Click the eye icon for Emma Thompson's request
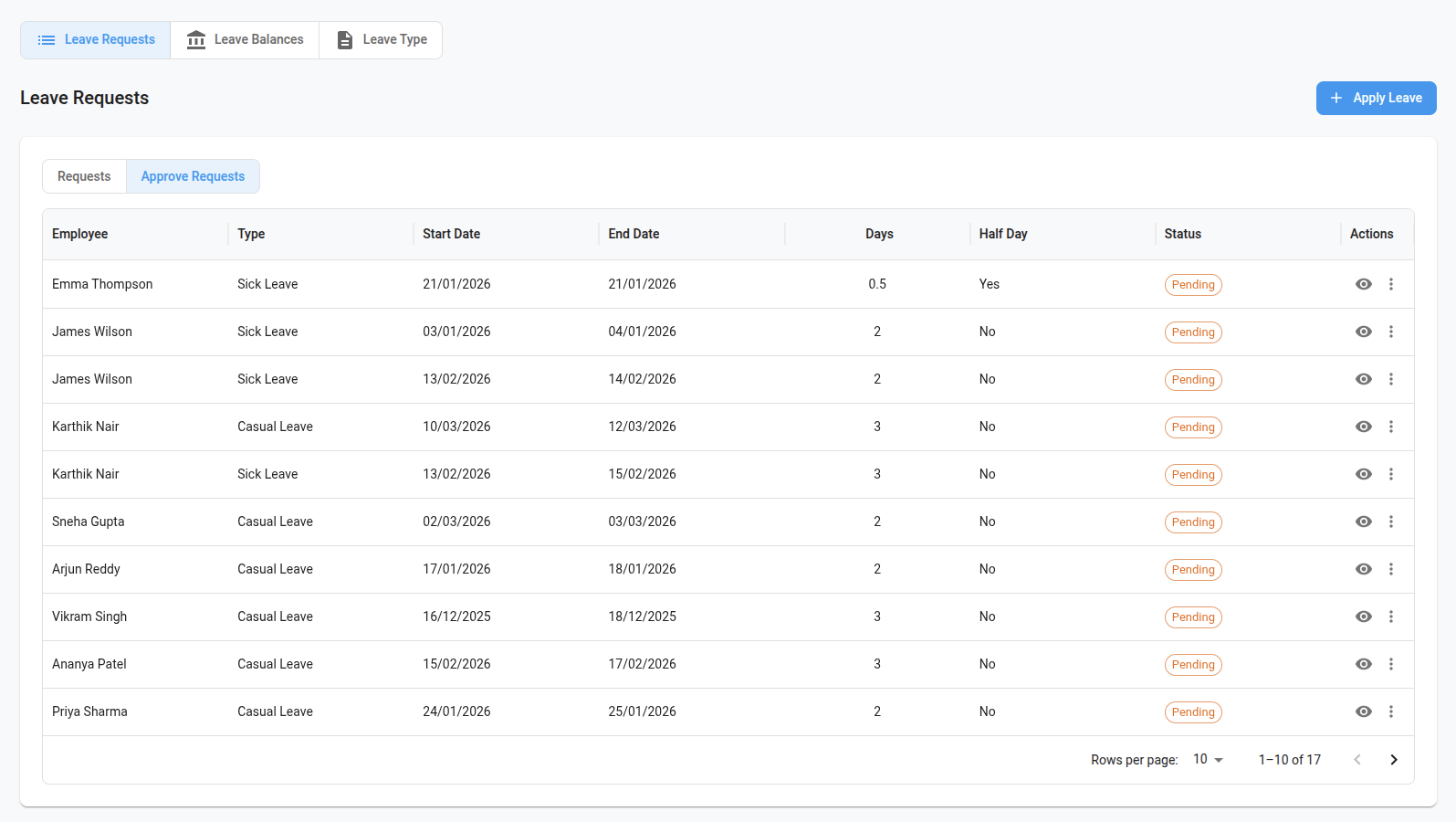Viewport: 1456px width, 822px height. [1363, 284]
